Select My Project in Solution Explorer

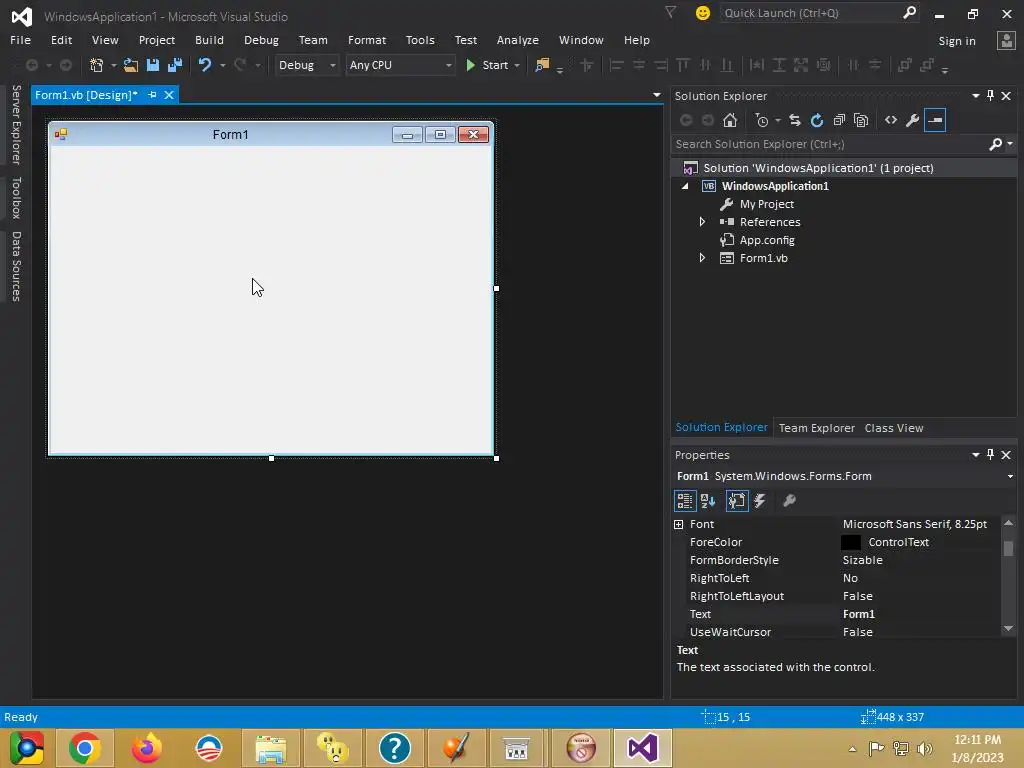(x=766, y=204)
